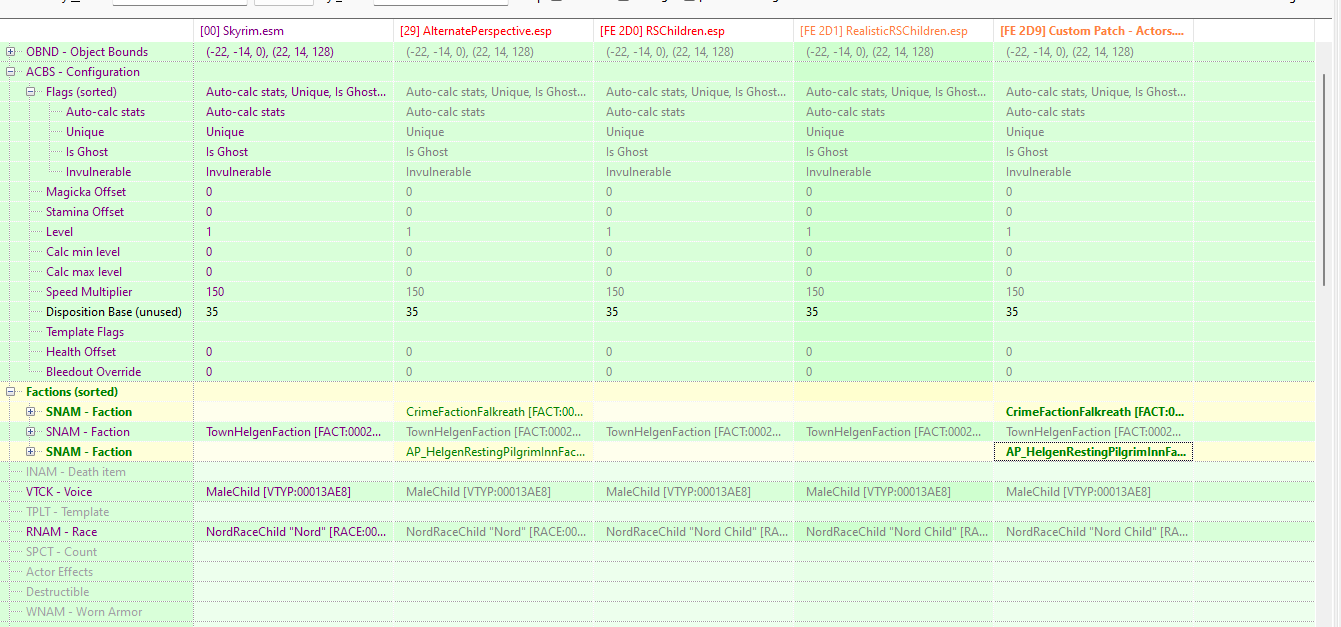Select the [00] Skyrim.esm column header

click(294, 31)
